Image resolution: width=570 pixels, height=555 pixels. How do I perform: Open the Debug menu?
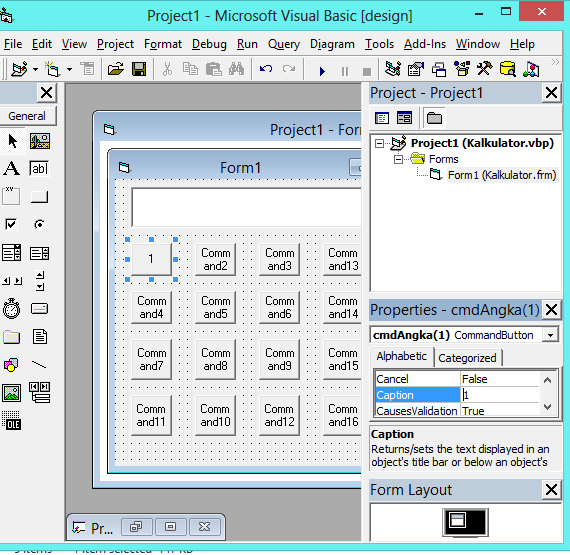[209, 44]
